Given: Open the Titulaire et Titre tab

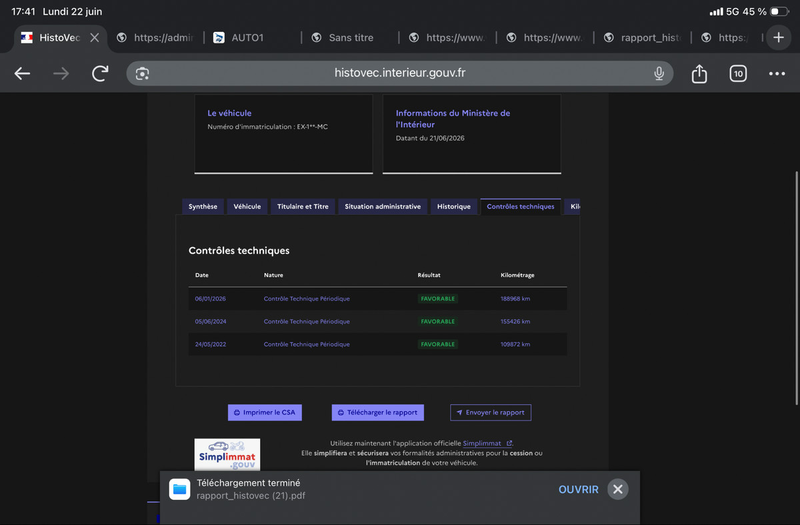Looking at the screenshot, I should [303, 207].
